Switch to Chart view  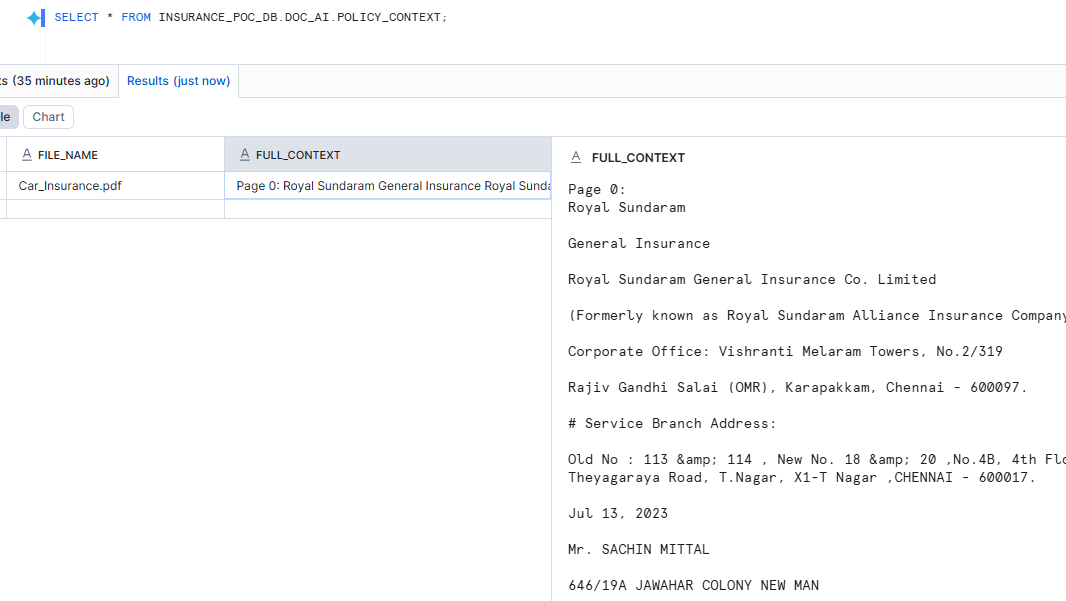coord(47,116)
